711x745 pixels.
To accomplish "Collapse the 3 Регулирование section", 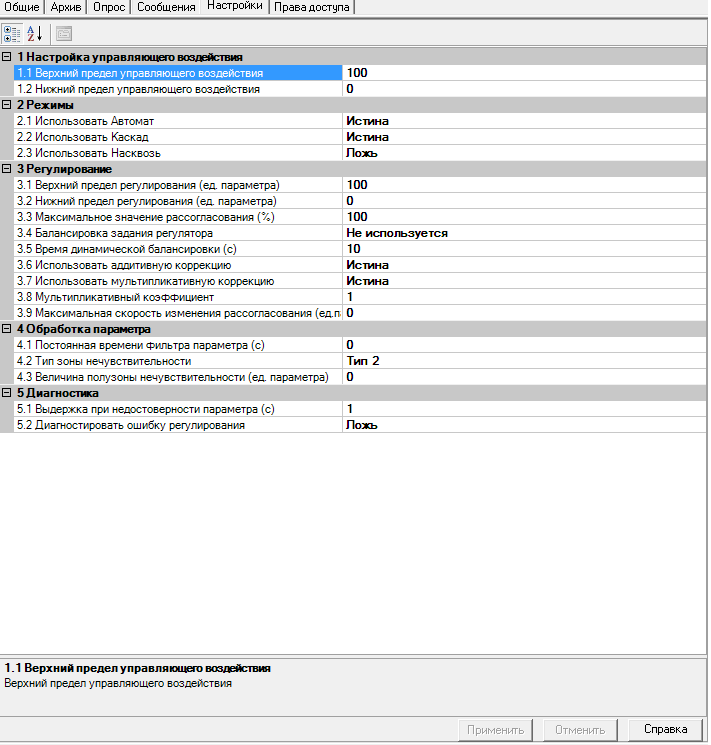I will [7, 169].
